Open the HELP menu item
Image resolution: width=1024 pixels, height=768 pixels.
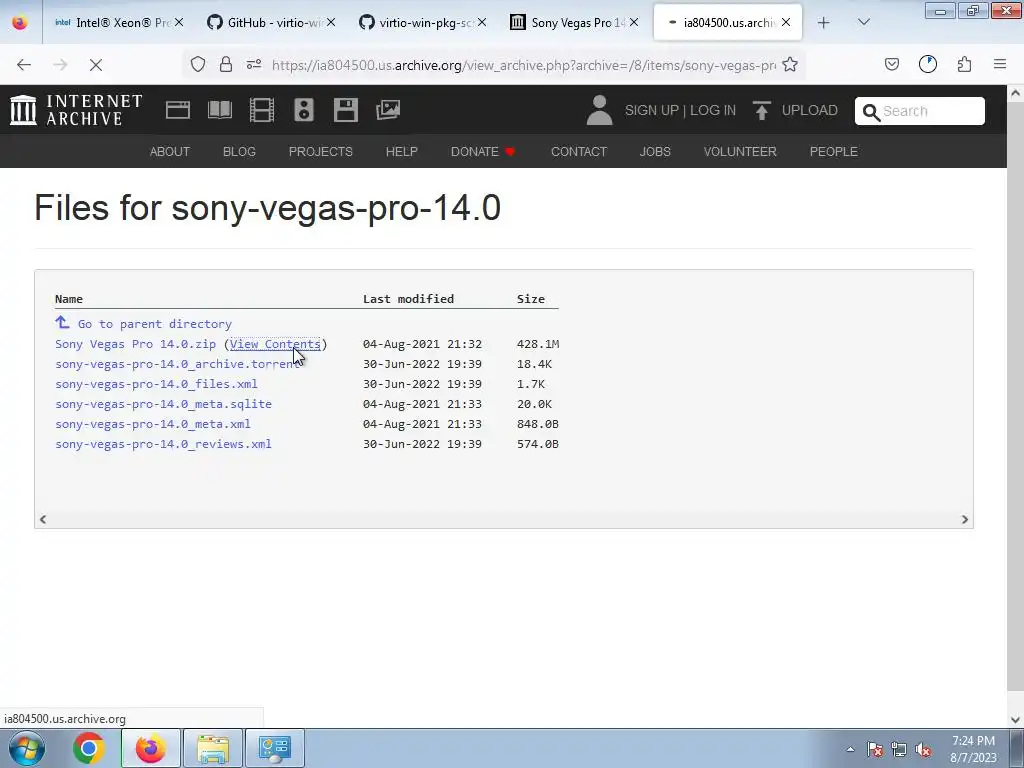(402, 152)
